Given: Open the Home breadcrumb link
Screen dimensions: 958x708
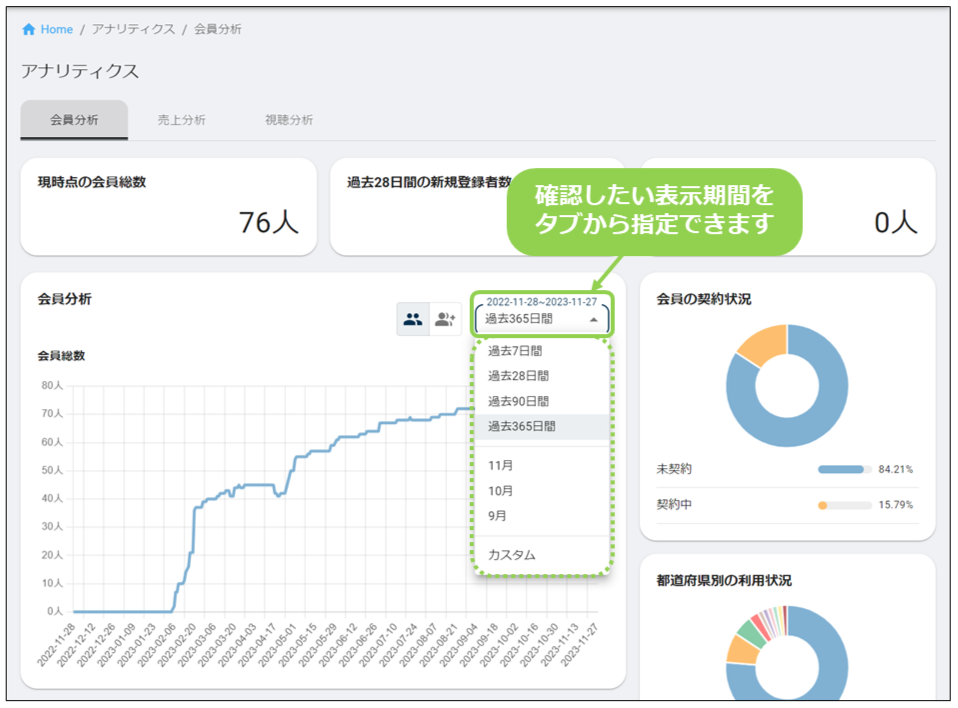Looking at the screenshot, I should pos(56,30).
